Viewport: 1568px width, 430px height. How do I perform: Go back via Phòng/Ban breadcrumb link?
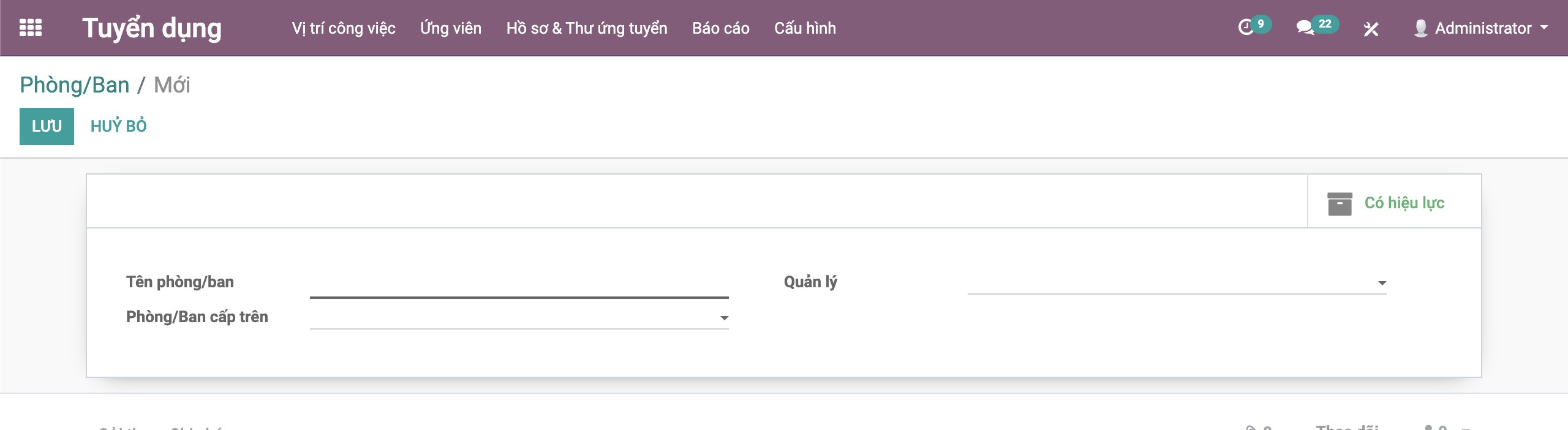coord(75,85)
